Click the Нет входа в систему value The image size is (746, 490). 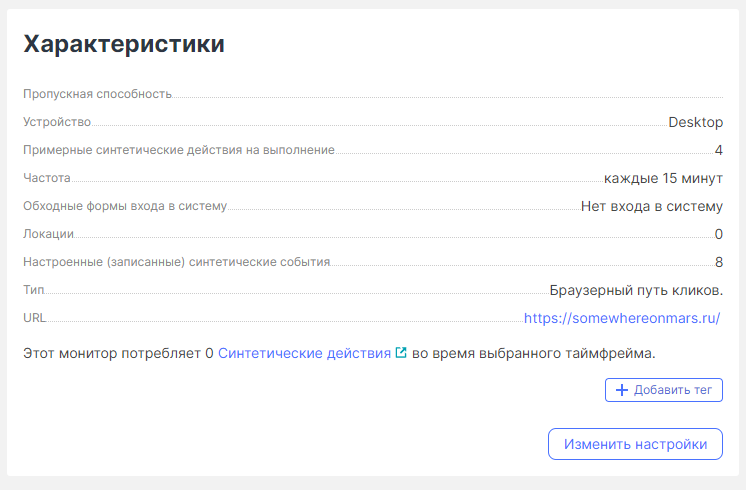651,206
